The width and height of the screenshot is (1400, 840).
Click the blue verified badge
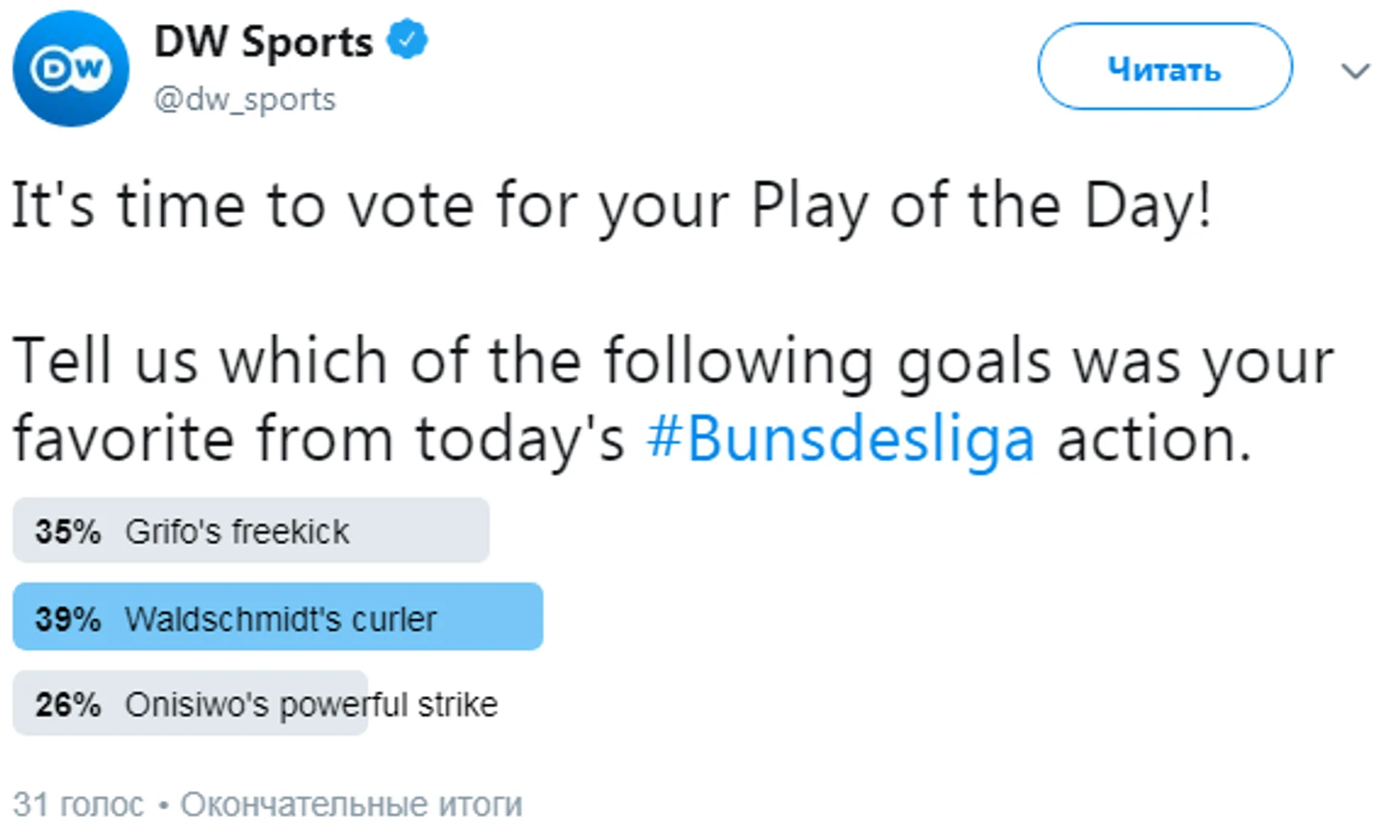pos(407,39)
